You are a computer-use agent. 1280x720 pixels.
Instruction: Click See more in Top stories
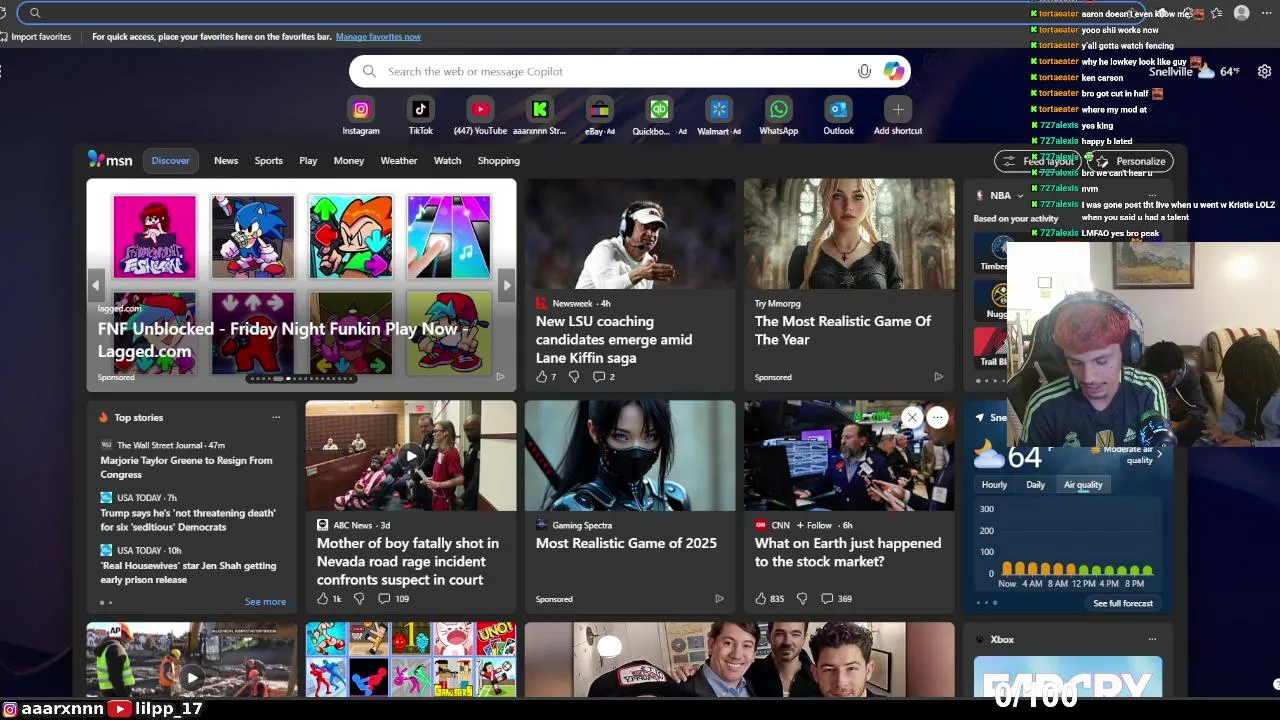[265, 602]
